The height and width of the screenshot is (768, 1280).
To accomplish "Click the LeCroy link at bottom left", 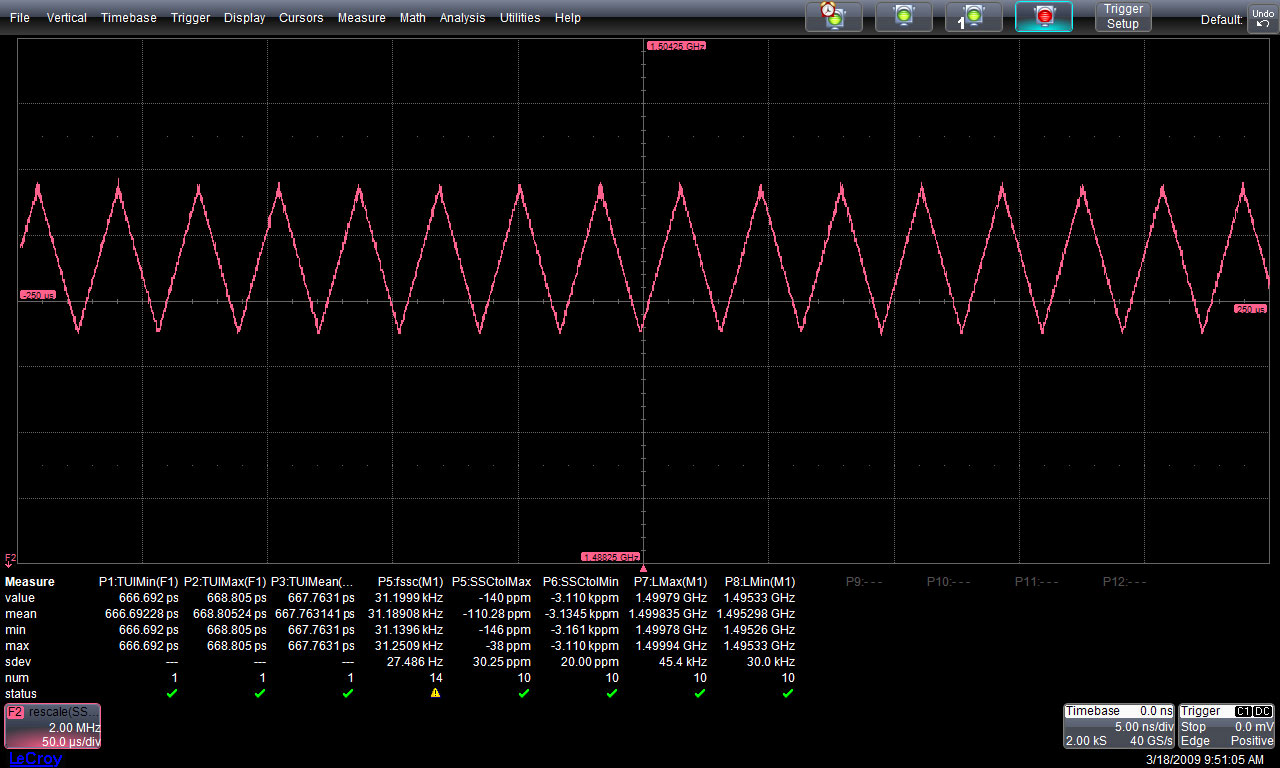I will pyautogui.click(x=35, y=759).
